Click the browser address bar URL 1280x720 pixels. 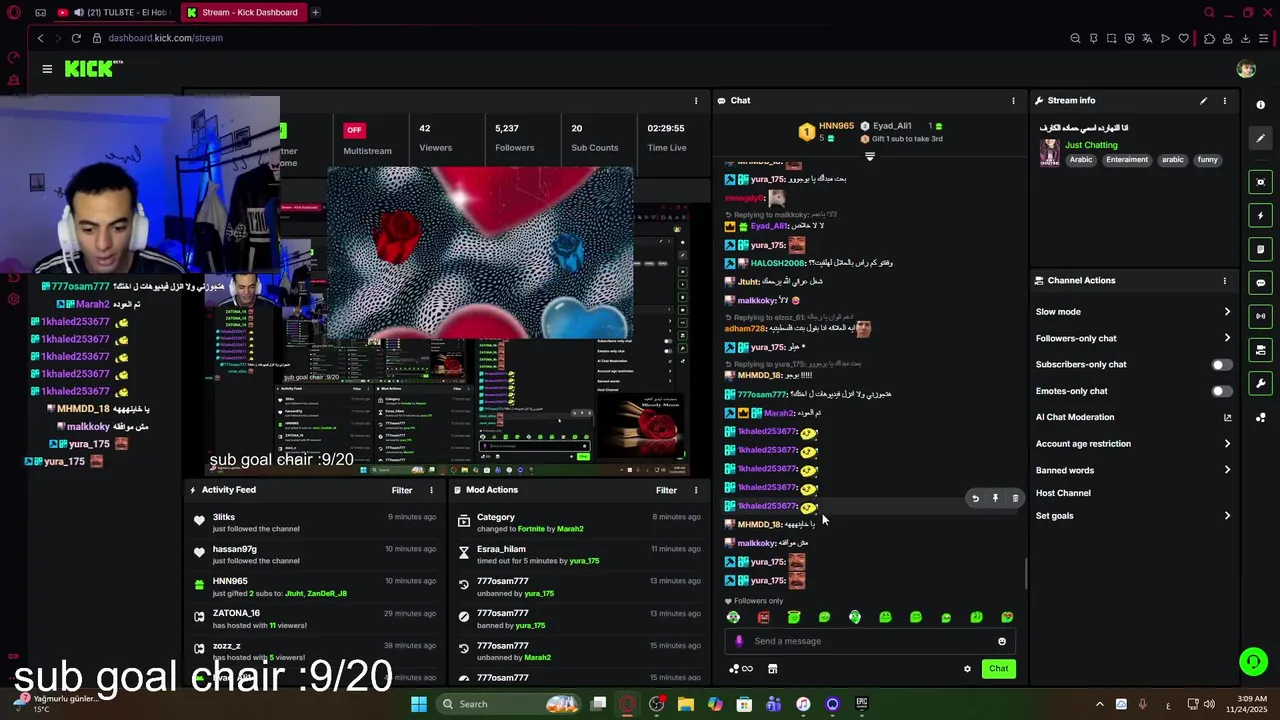coord(165,38)
